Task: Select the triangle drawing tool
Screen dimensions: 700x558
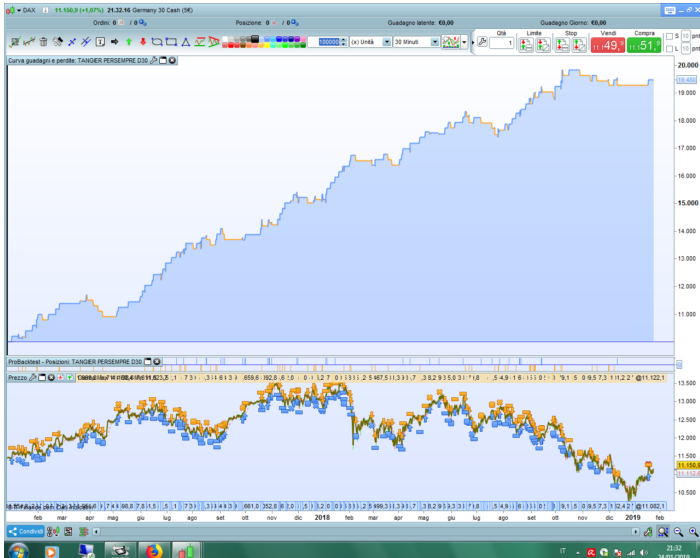Action: point(186,42)
